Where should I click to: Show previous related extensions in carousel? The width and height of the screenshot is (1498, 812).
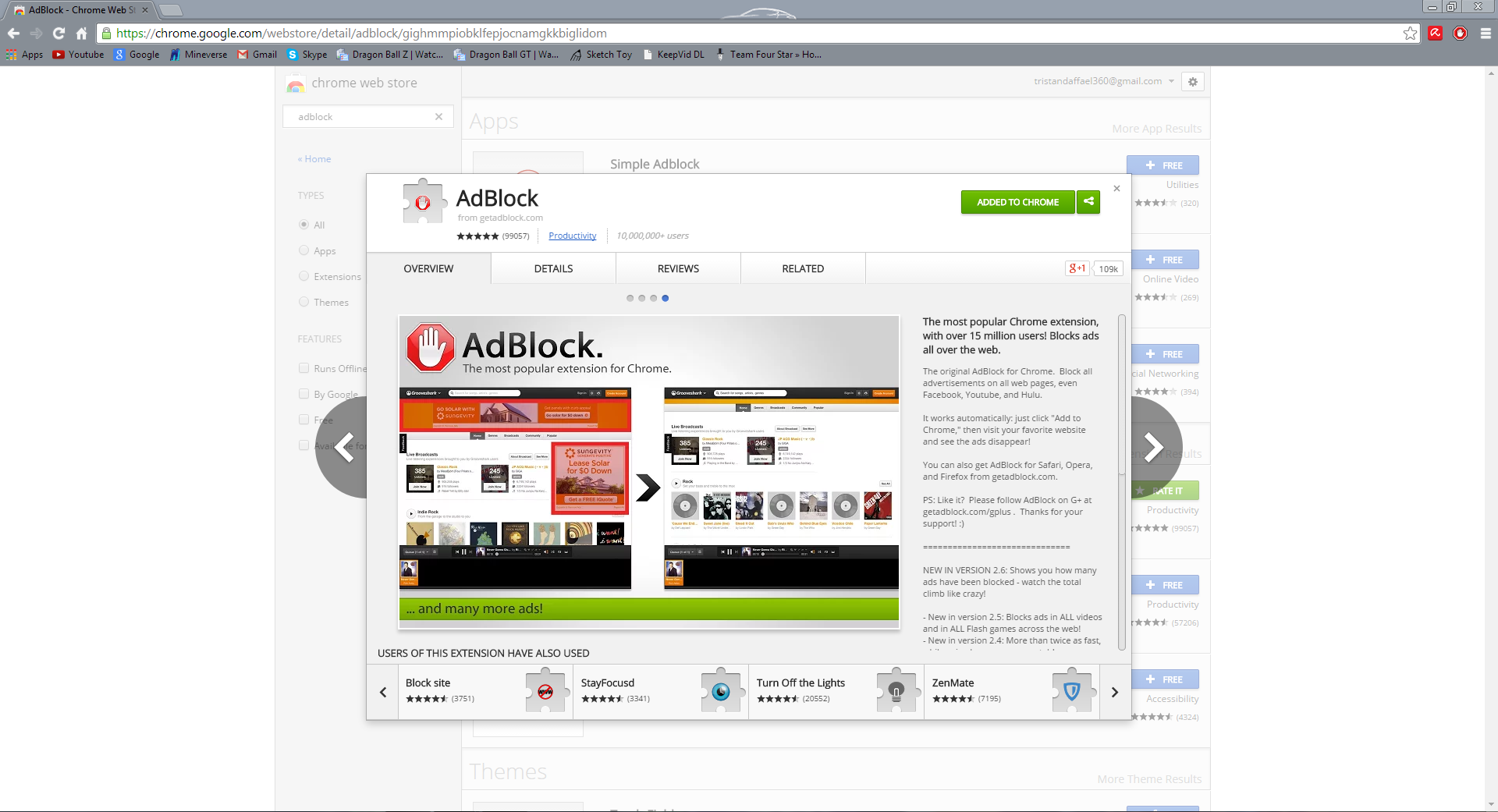383,692
